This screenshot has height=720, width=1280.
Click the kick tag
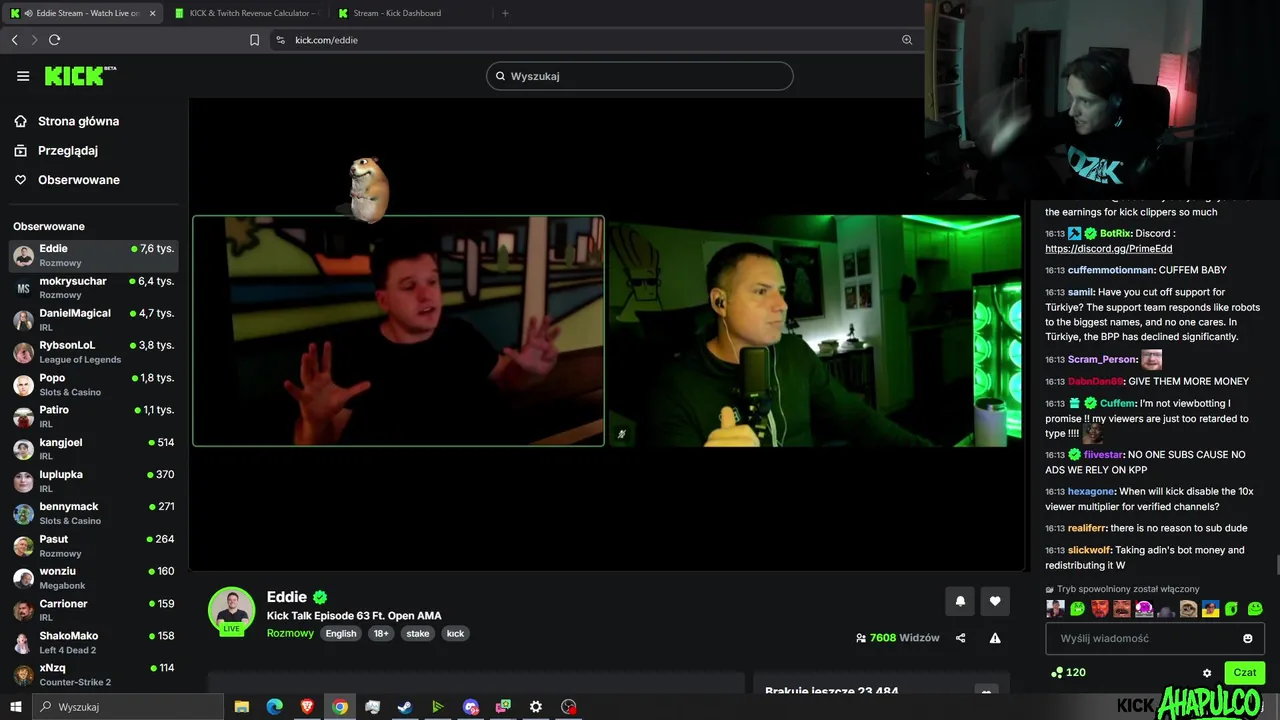tap(455, 633)
